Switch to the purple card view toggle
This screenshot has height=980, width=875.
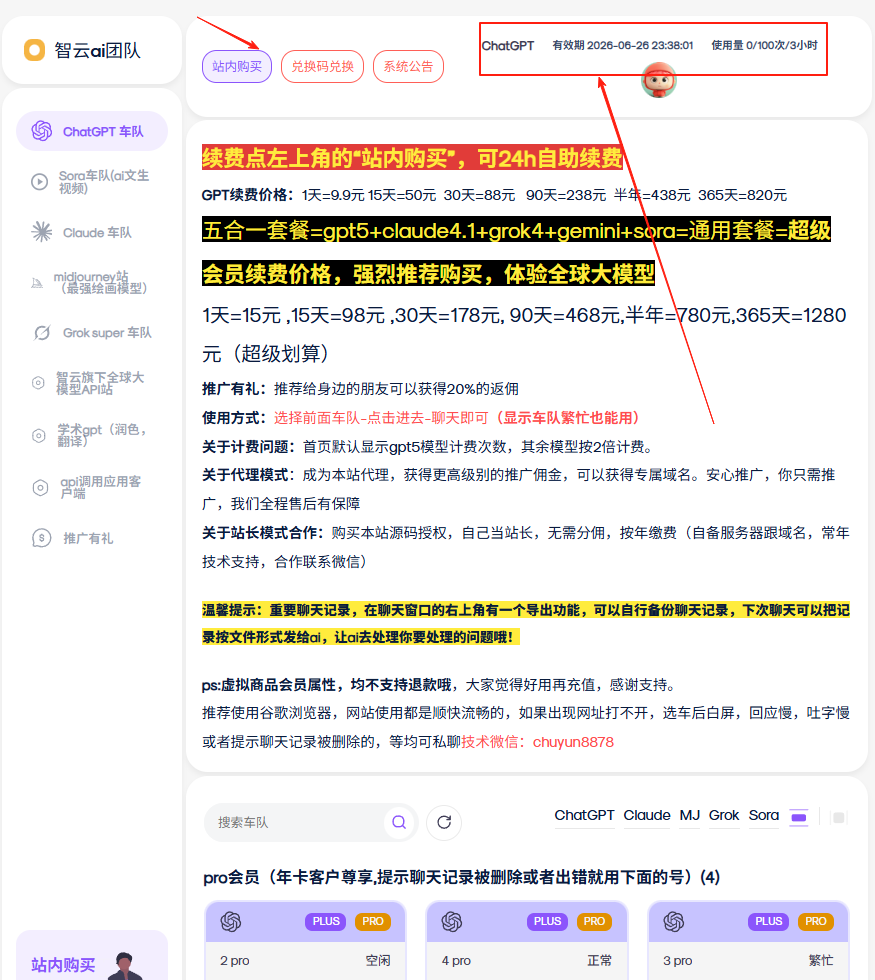click(798, 817)
